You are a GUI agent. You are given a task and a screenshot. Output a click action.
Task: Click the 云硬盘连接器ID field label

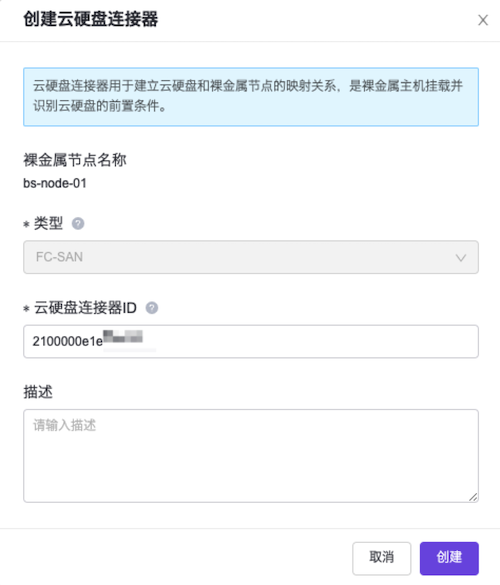point(85,308)
